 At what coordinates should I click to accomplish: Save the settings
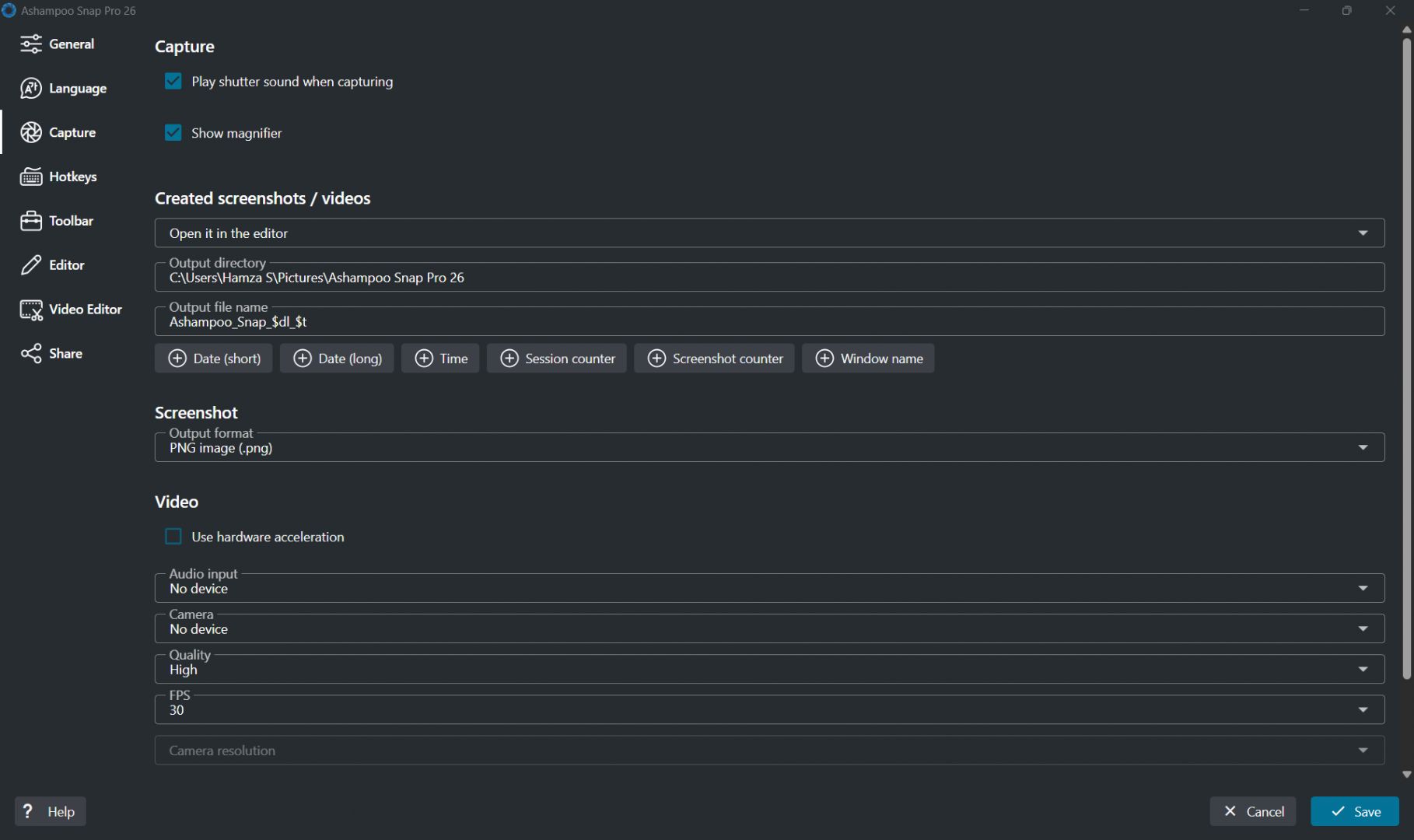point(1355,812)
